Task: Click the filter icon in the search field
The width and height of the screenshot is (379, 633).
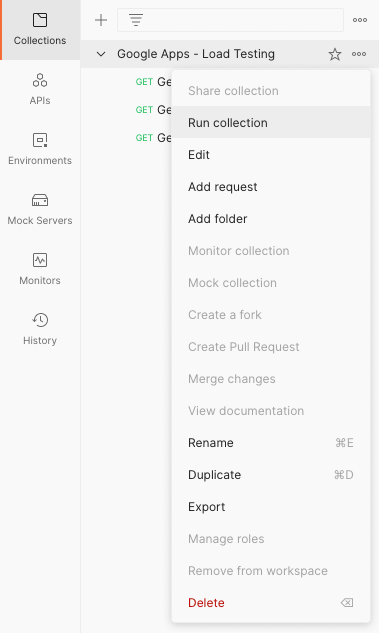Action: [136, 20]
